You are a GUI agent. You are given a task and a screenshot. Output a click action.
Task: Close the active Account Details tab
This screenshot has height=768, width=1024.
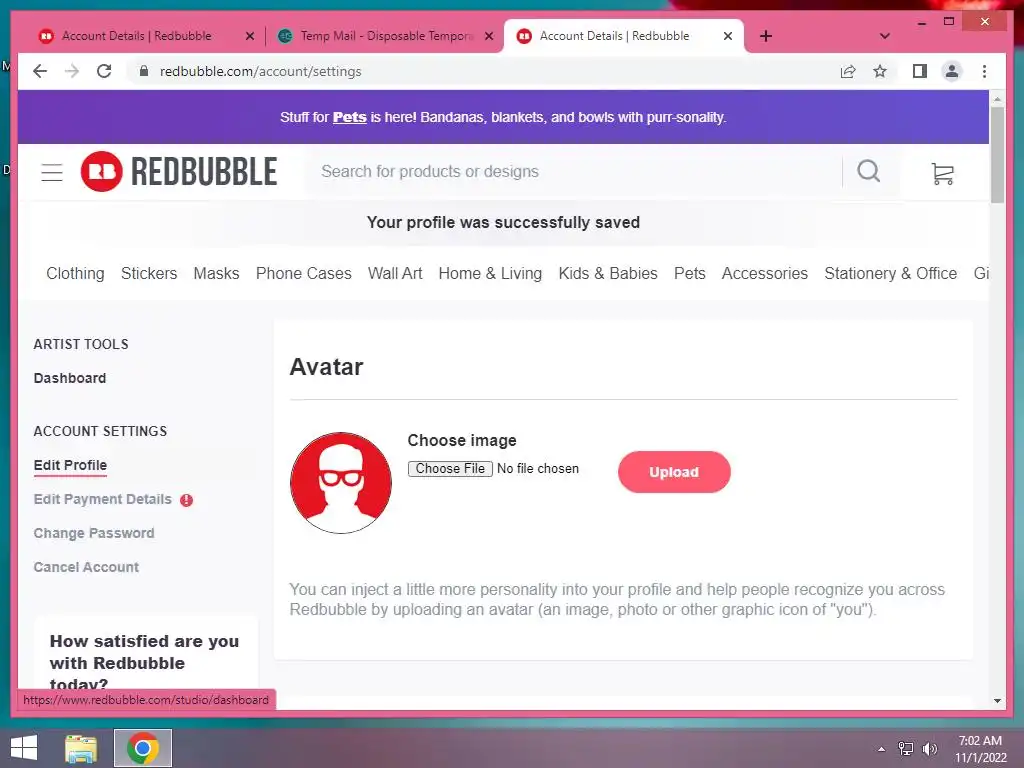(728, 36)
